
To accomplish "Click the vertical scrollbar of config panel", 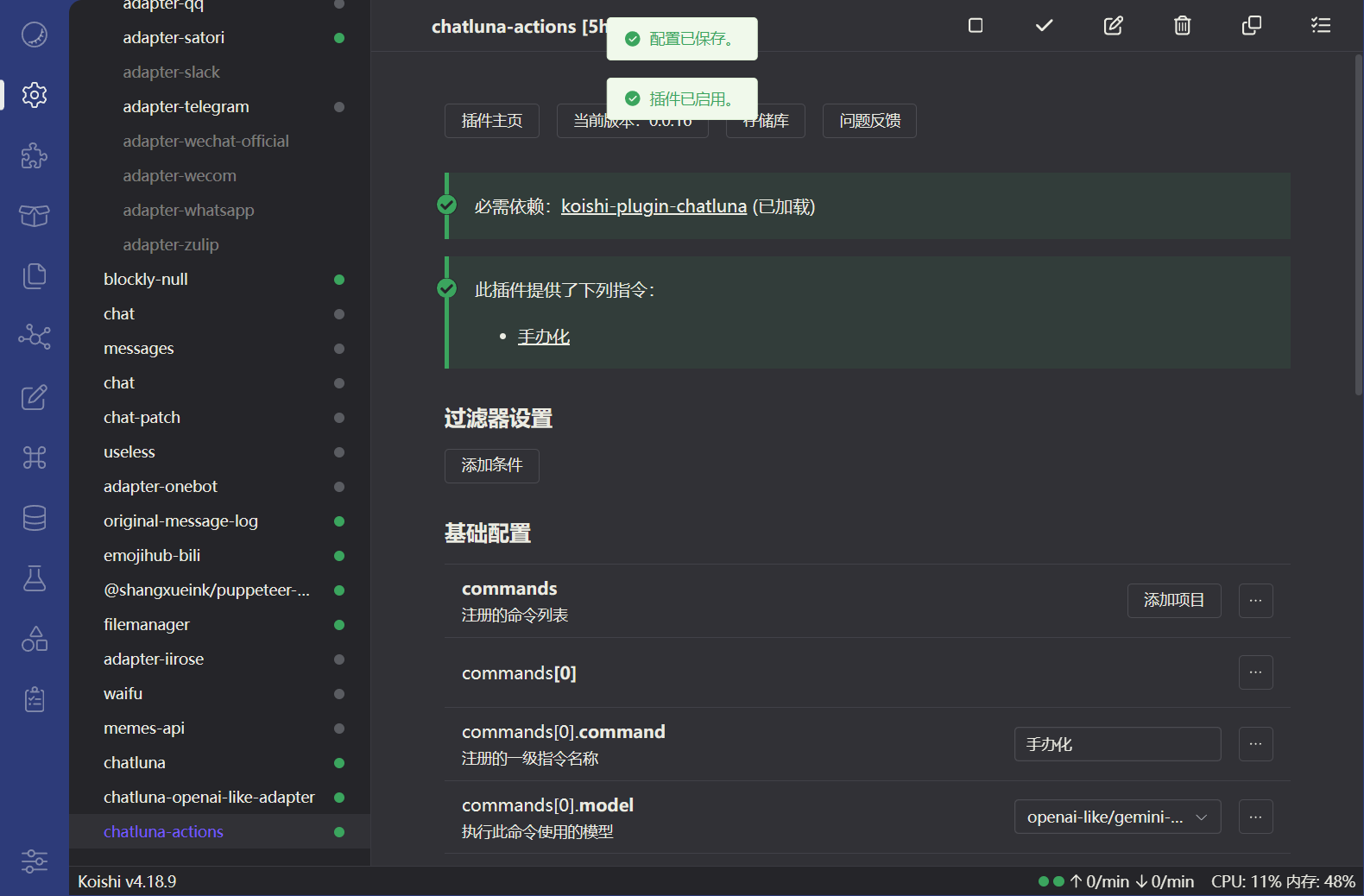I will point(1358,224).
